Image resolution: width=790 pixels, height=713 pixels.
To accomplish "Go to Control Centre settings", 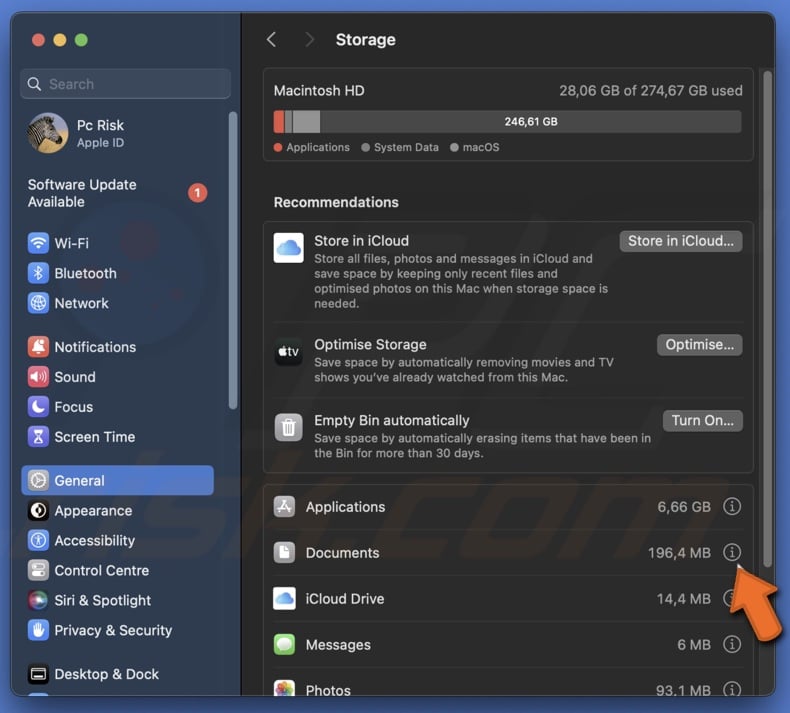I will [117, 570].
